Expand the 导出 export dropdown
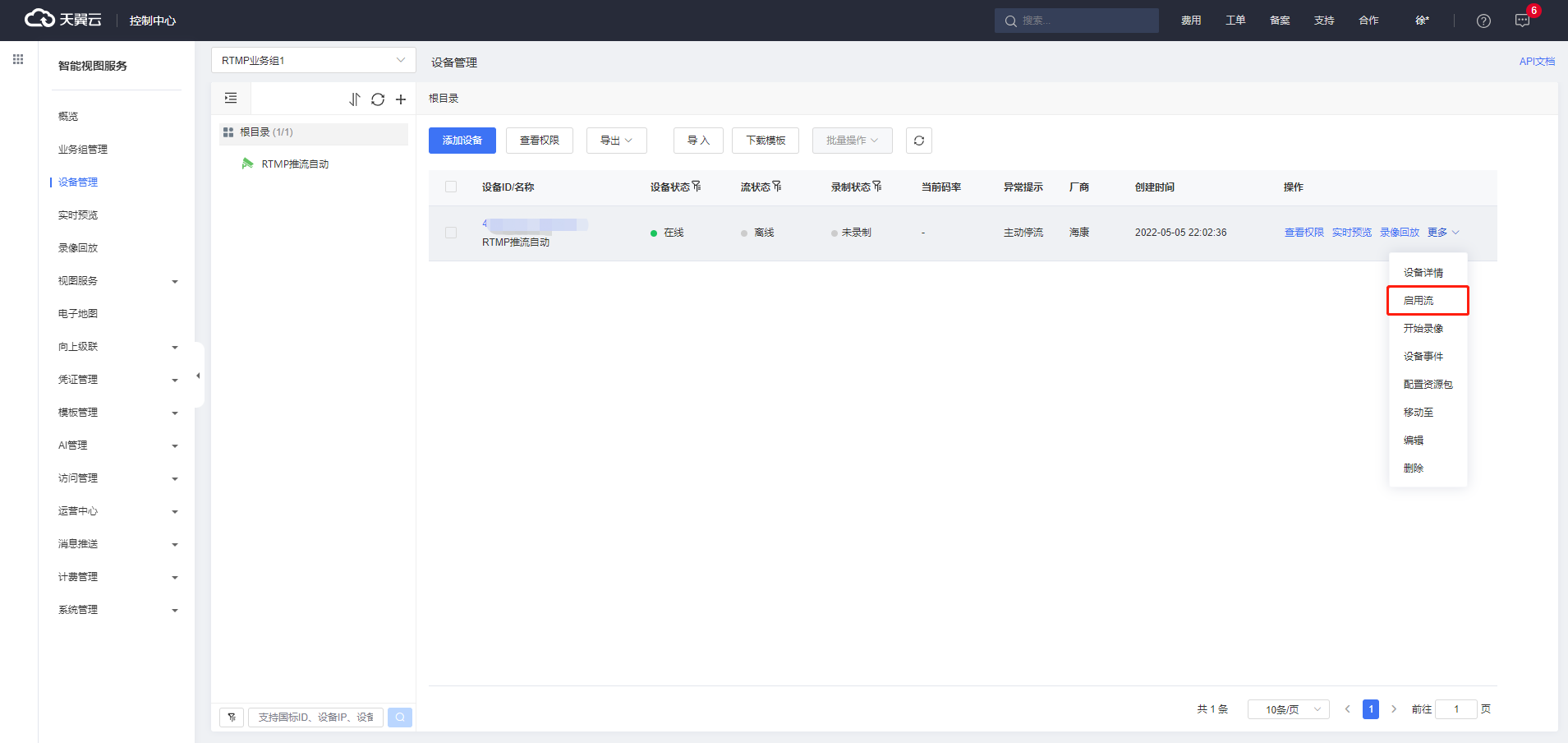Image resolution: width=1568 pixels, height=743 pixels. pyautogui.click(x=616, y=141)
